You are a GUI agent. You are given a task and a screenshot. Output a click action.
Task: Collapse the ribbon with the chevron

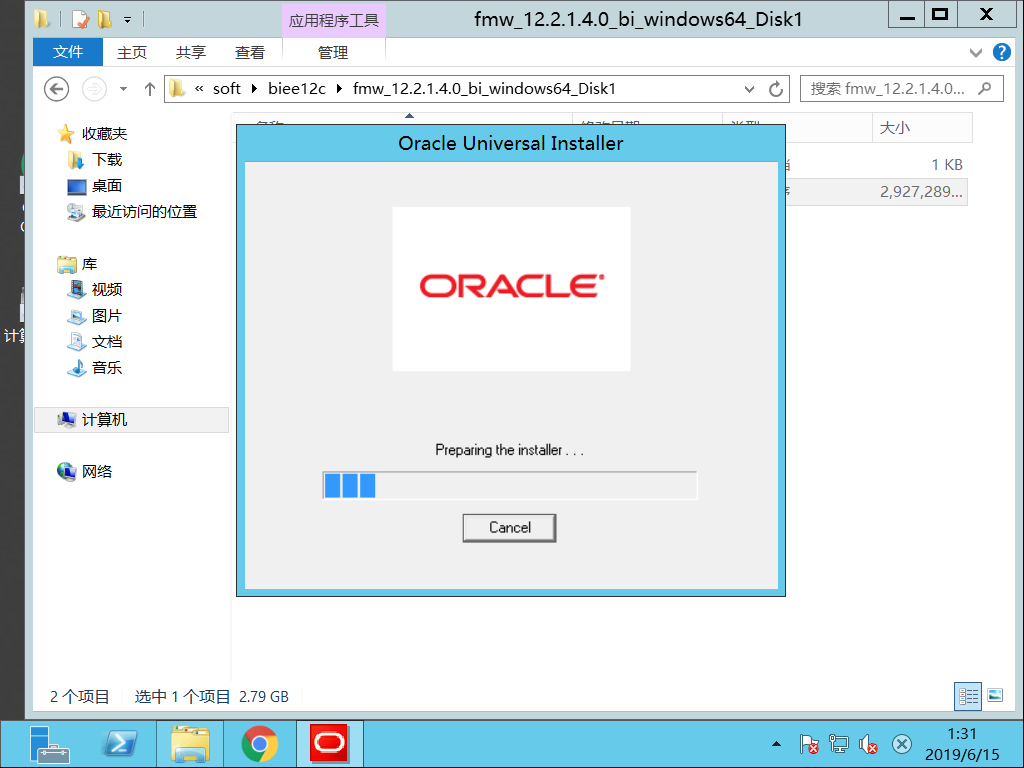tap(977, 52)
